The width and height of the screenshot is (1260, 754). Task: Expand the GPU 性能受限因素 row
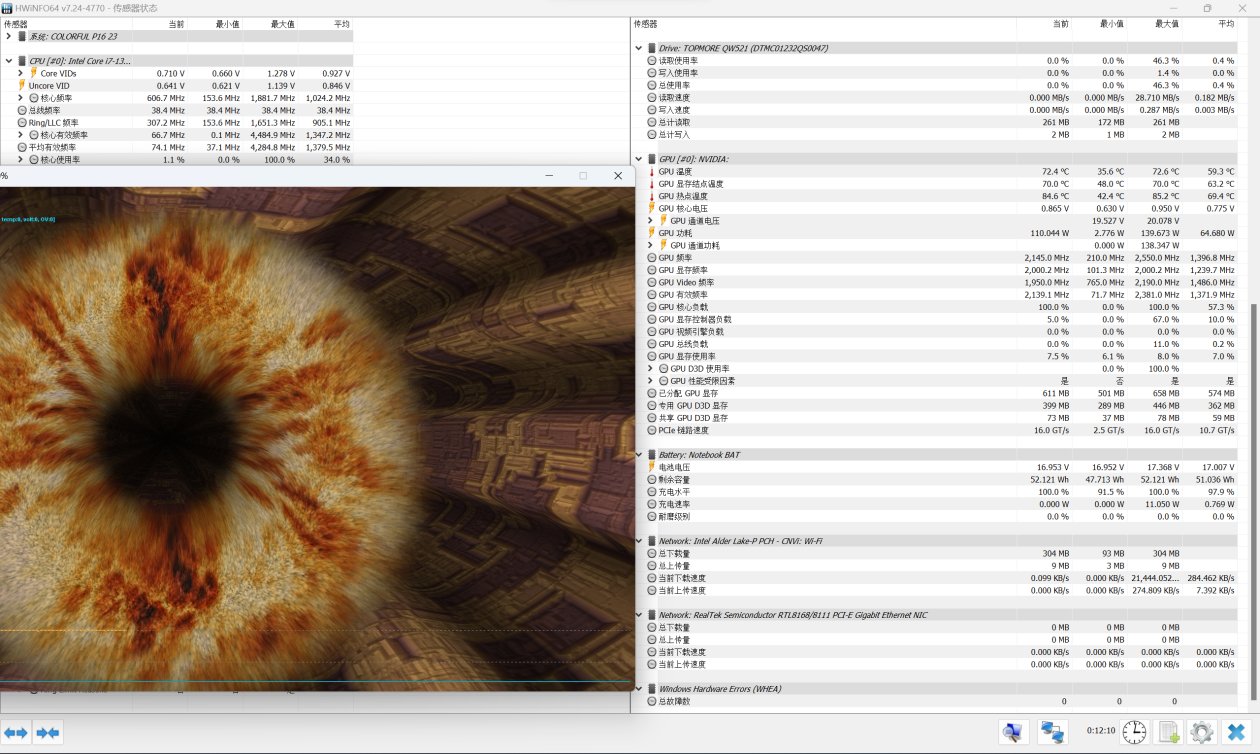pyautogui.click(x=651, y=381)
